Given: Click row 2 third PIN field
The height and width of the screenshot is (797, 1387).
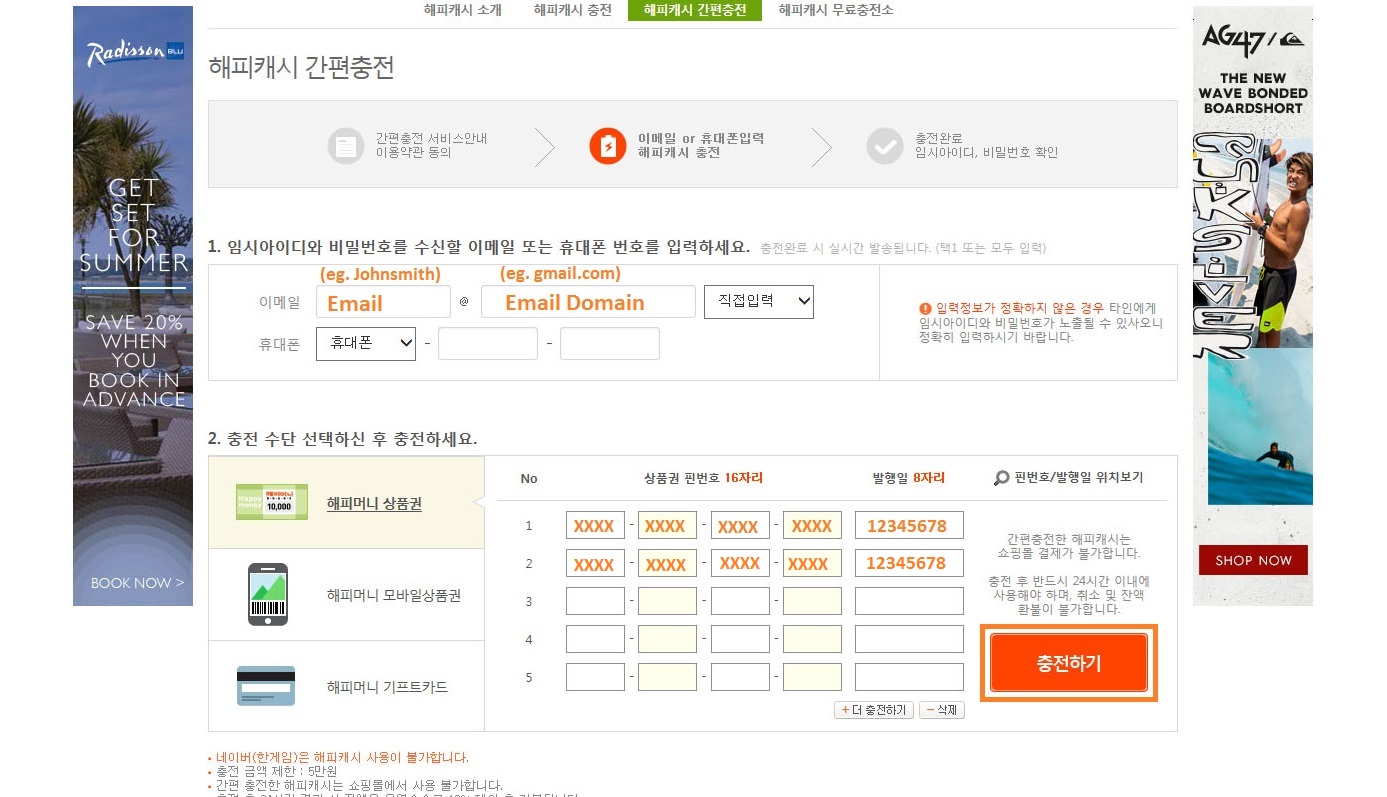Looking at the screenshot, I should (740, 563).
